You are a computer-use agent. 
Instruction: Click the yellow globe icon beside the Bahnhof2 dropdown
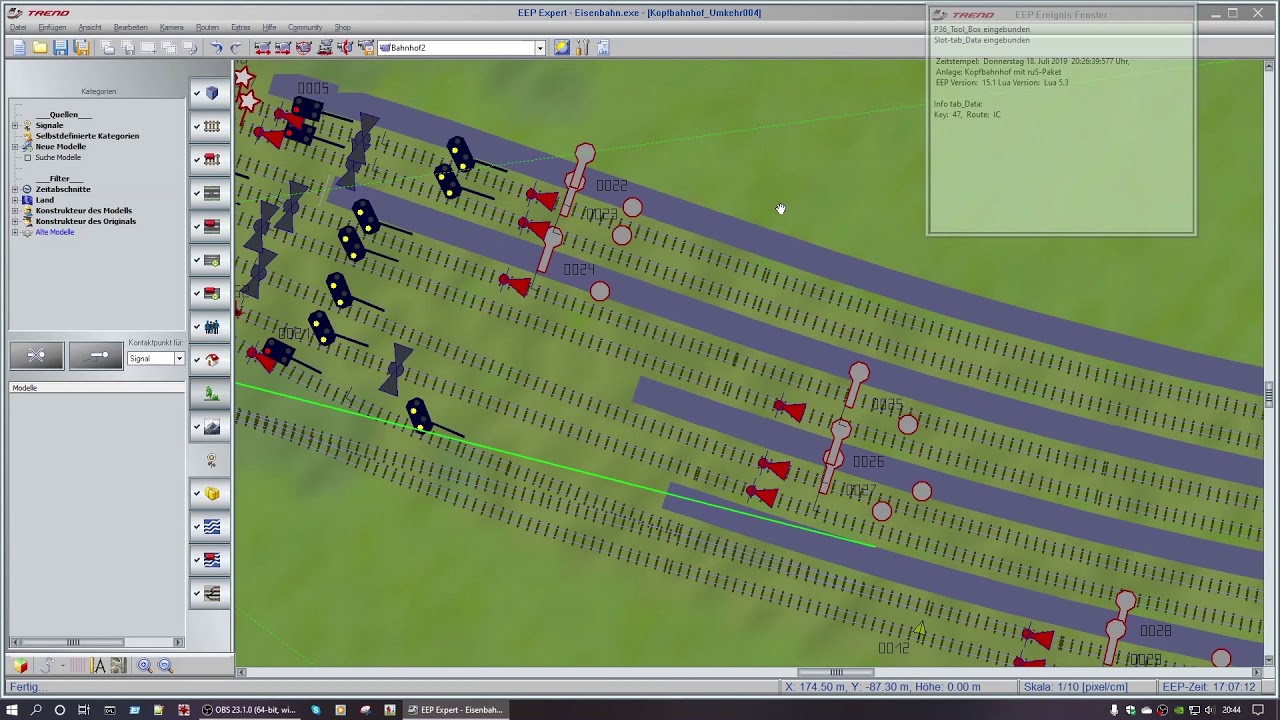(562, 48)
